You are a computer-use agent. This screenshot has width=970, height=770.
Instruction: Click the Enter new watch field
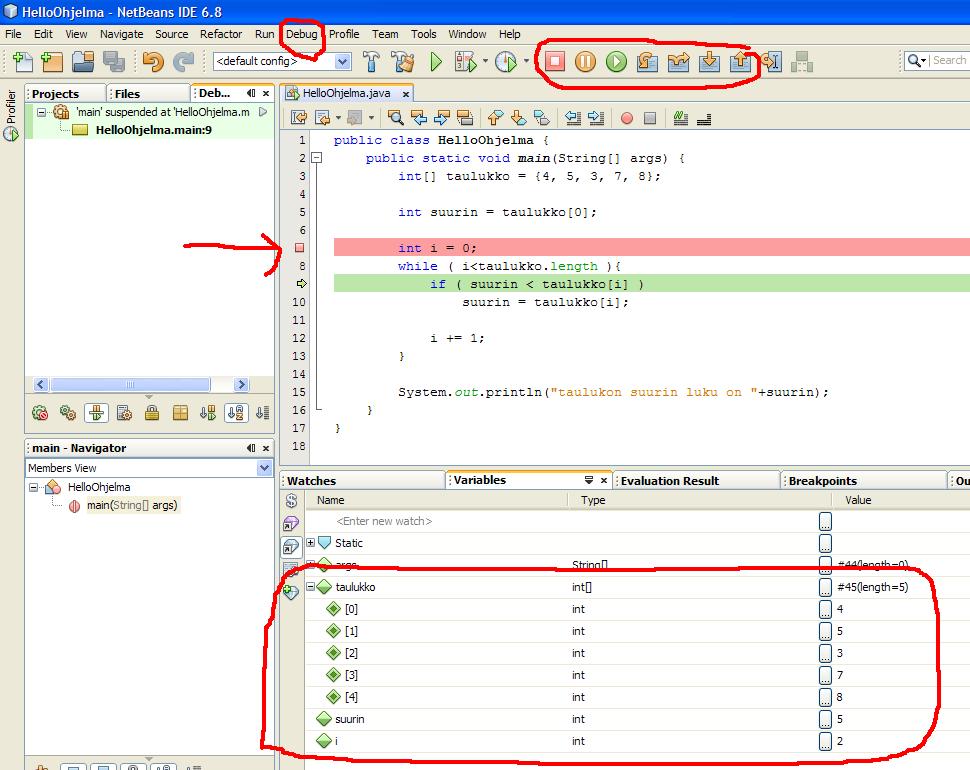tap(384, 521)
